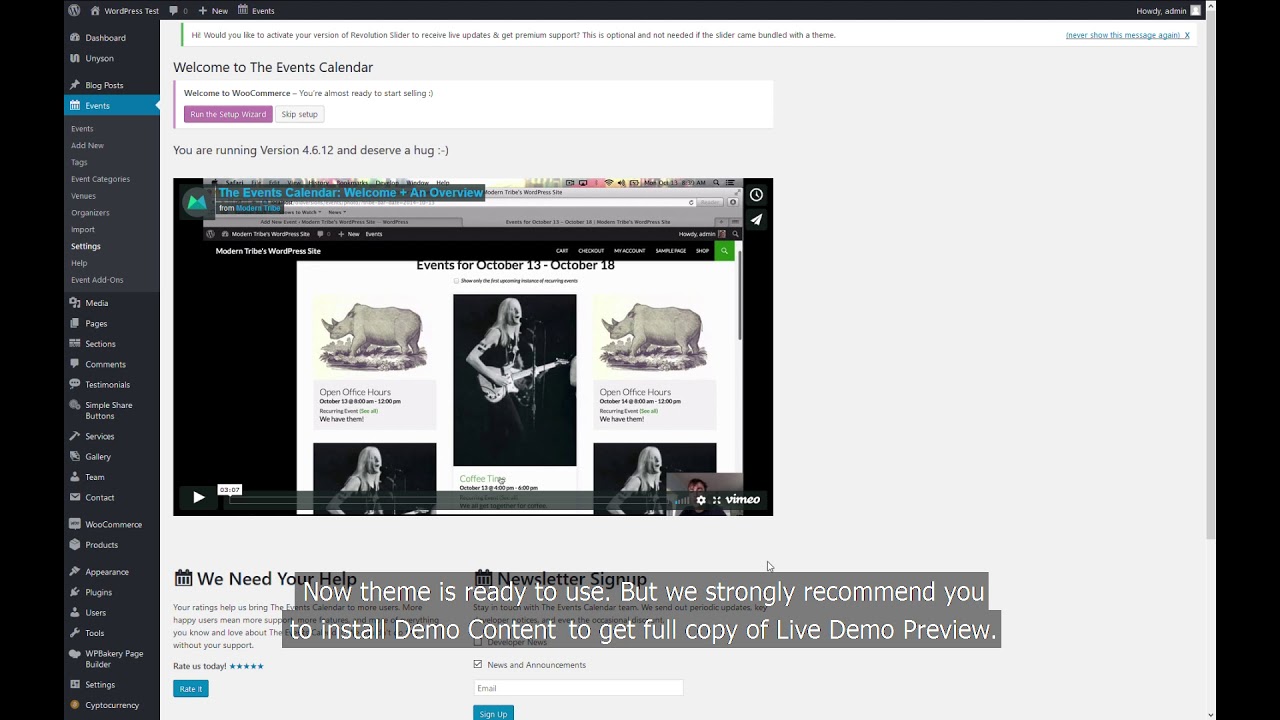The height and width of the screenshot is (720, 1280).
Task: Open Event Add-Ons submenu
Action: tap(97, 280)
